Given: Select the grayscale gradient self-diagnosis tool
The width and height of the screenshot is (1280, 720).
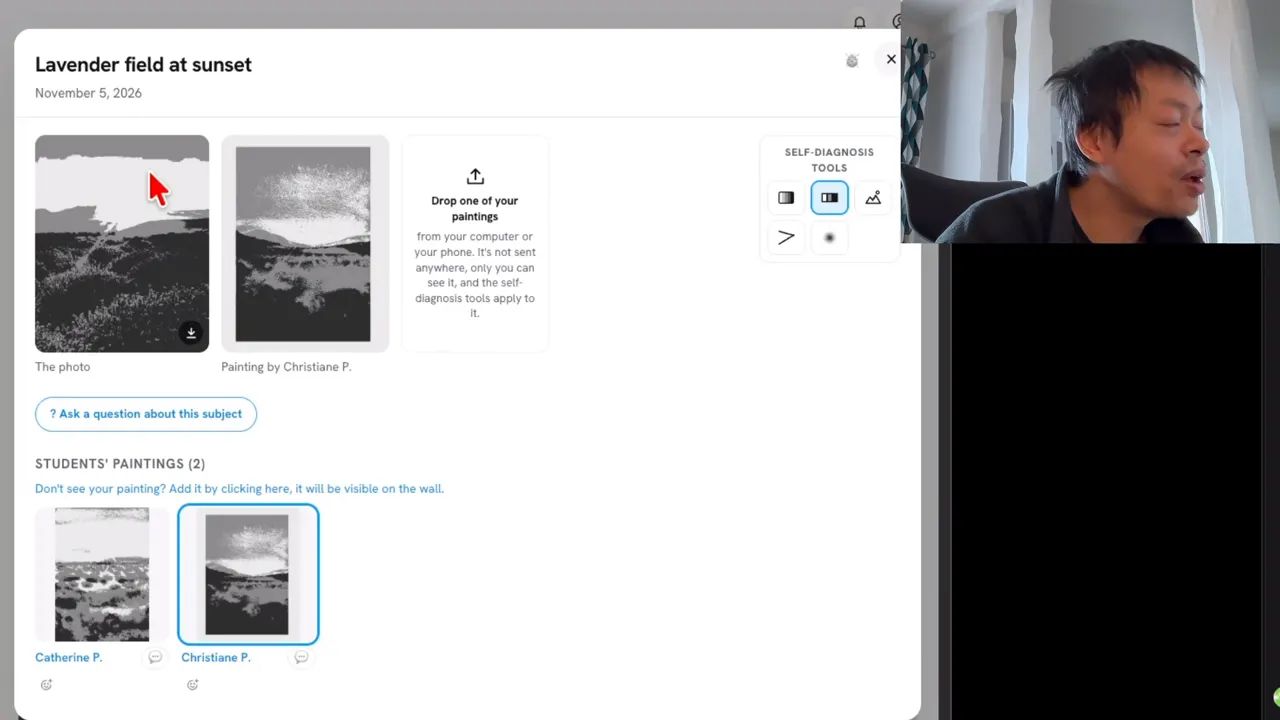Looking at the screenshot, I should coord(786,198).
